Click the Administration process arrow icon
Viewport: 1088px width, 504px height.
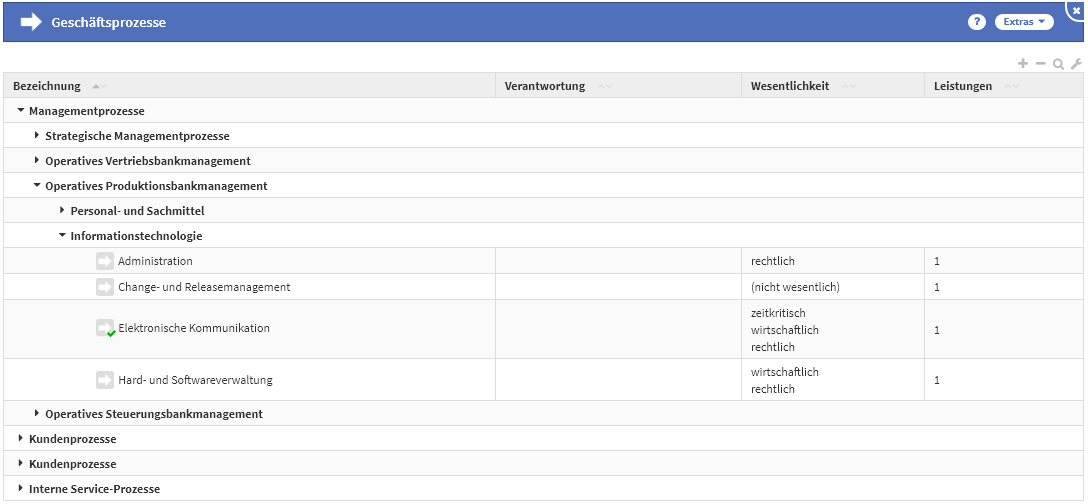105,261
